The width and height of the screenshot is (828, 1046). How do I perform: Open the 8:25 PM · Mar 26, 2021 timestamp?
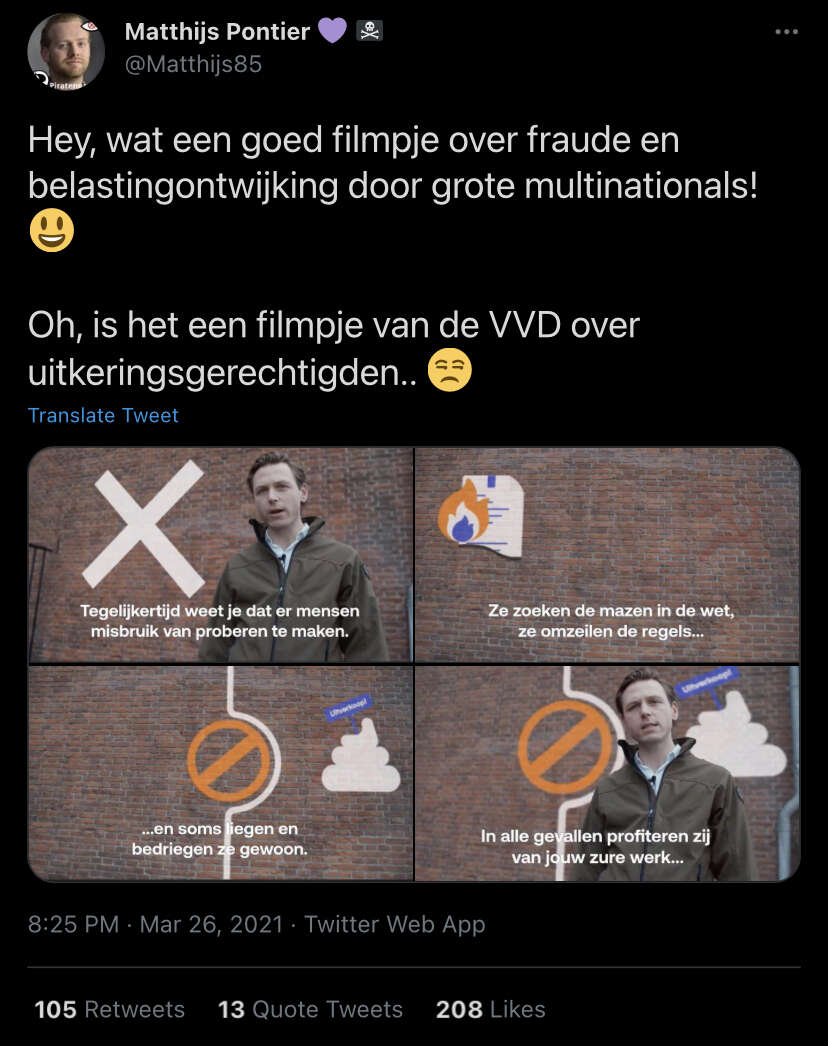click(x=155, y=925)
